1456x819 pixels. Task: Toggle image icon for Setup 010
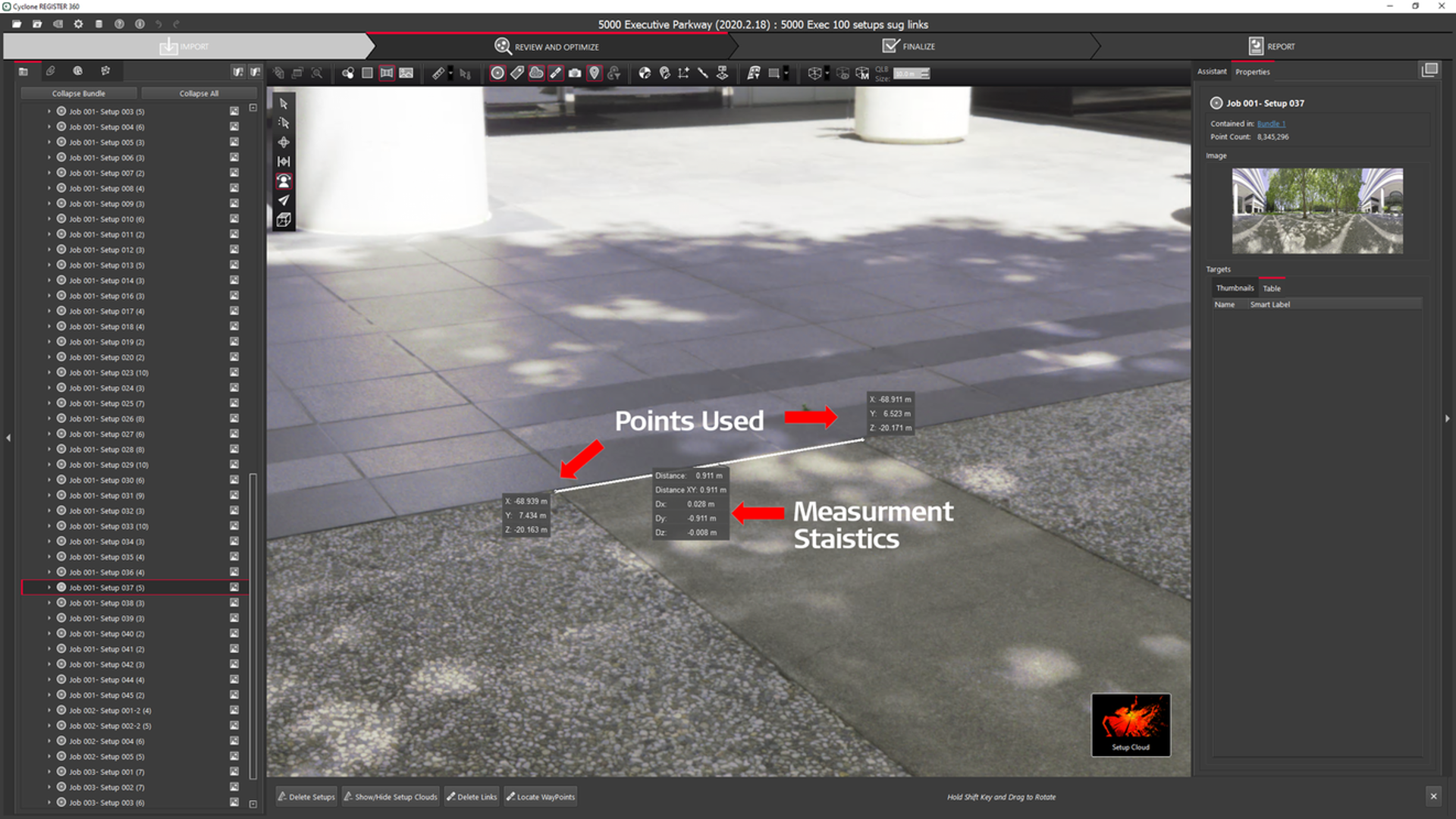point(234,219)
